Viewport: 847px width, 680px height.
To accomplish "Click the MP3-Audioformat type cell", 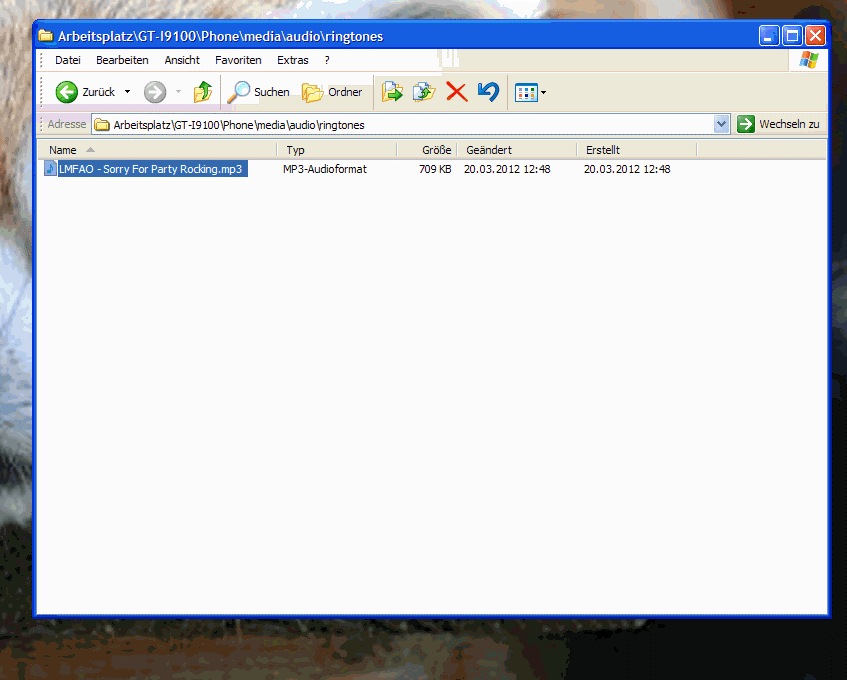I will [325, 169].
